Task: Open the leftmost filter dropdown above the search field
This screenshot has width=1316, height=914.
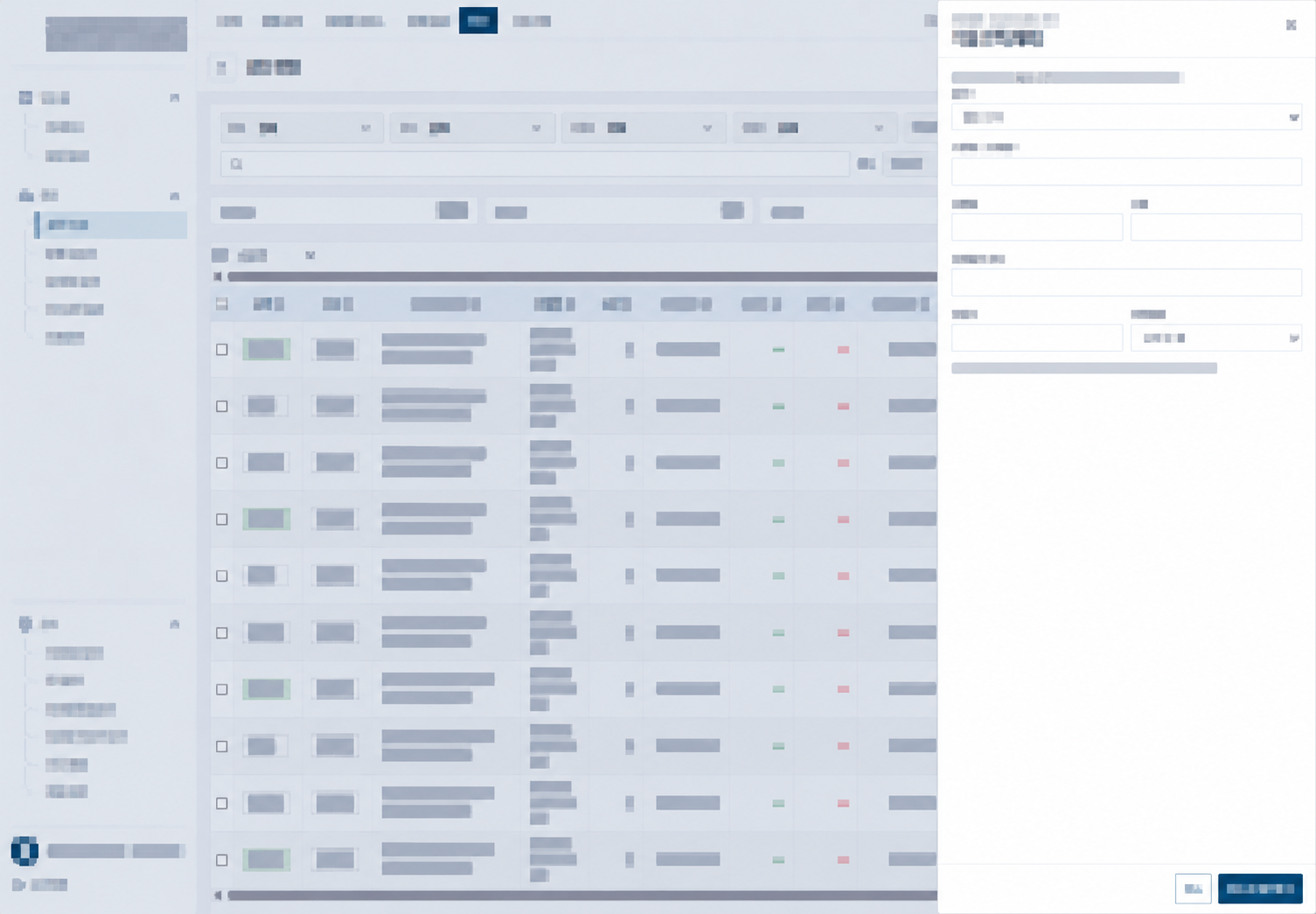Action: (x=300, y=128)
